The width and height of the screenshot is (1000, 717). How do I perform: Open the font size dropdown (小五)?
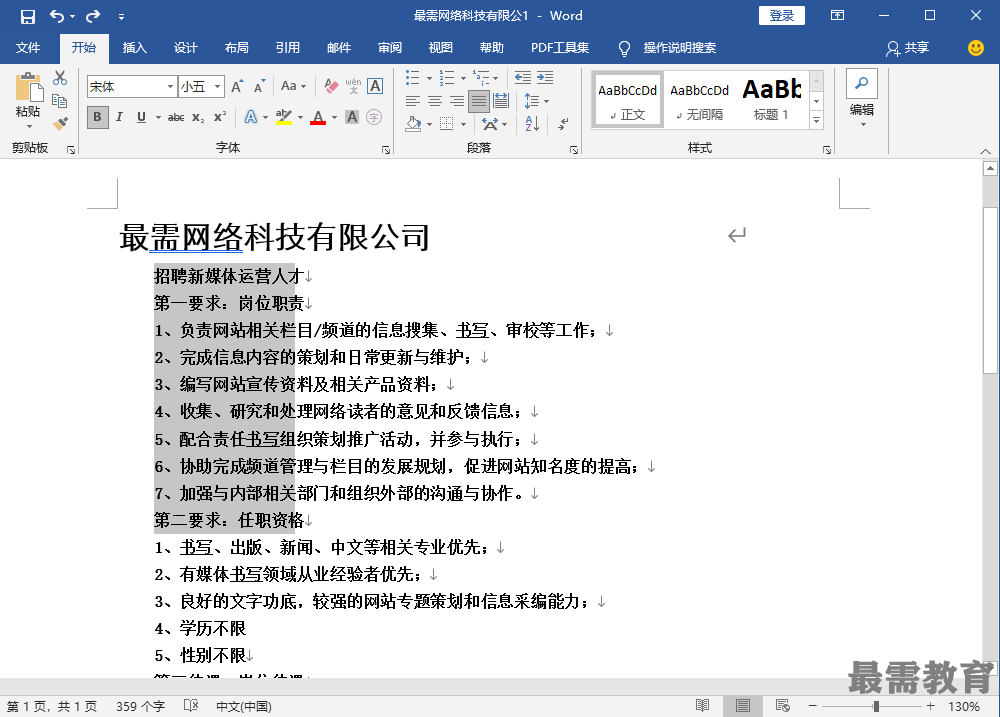tap(217, 87)
